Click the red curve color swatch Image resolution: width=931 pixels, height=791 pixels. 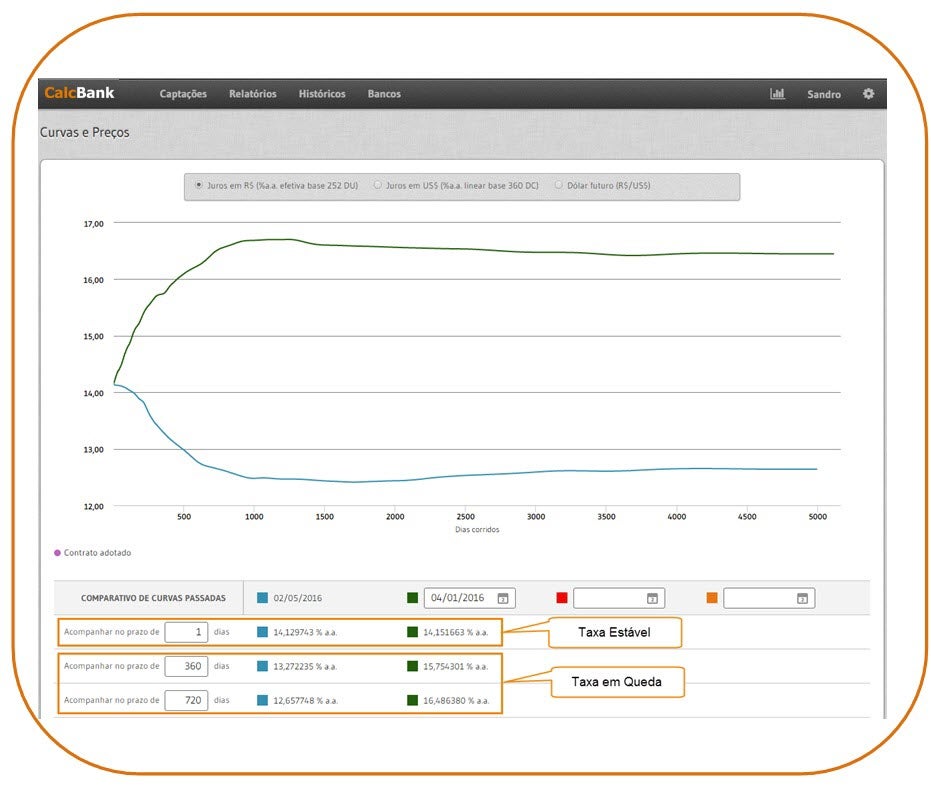pyautogui.click(x=562, y=598)
